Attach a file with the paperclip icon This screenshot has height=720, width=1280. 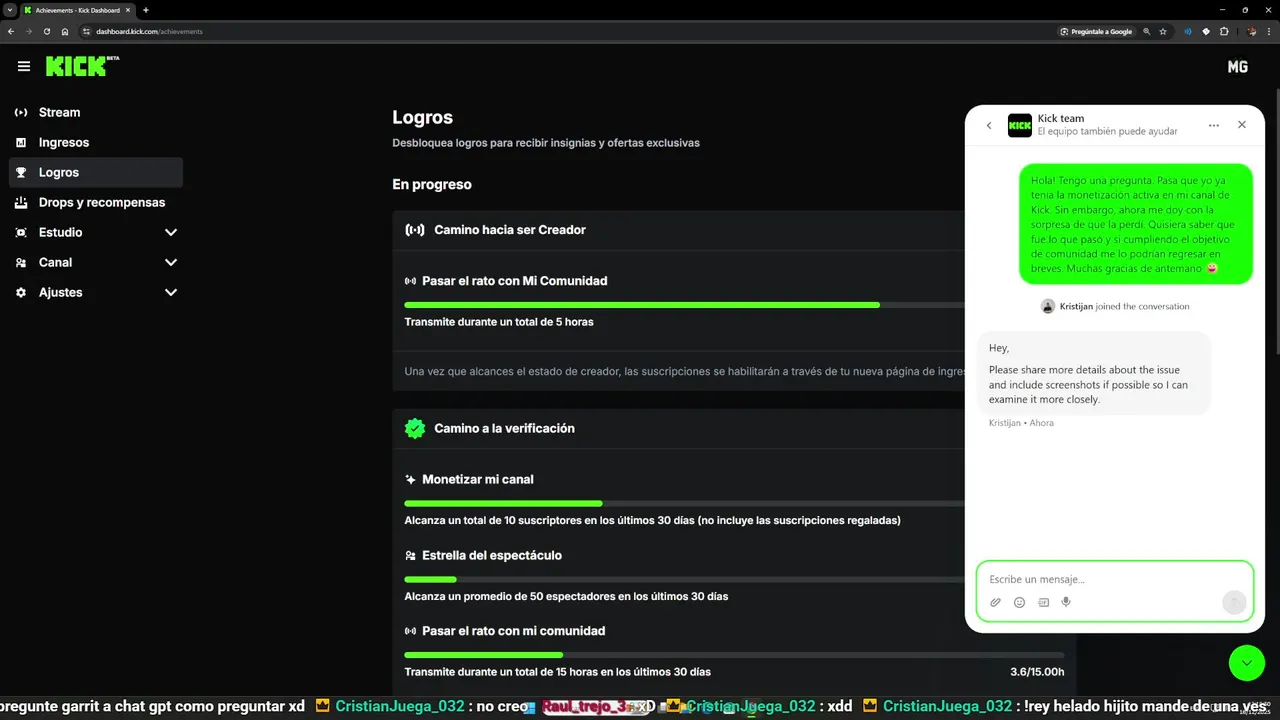995,602
